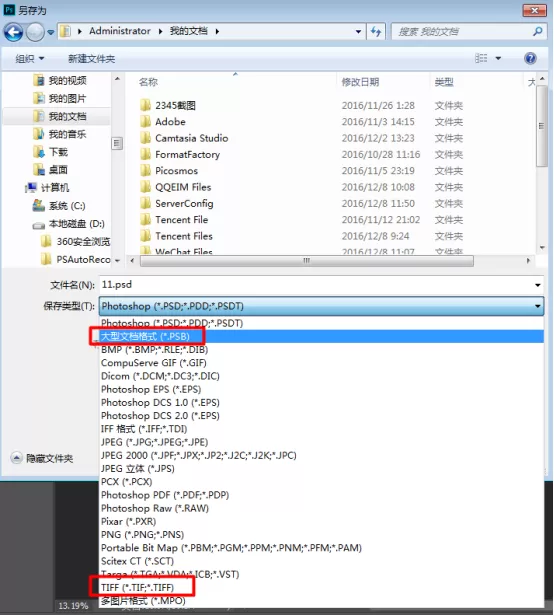Viewport: 554px width, 615px height.
Task: Click the file list vertical scrollbar
Action: pos(542,126)
